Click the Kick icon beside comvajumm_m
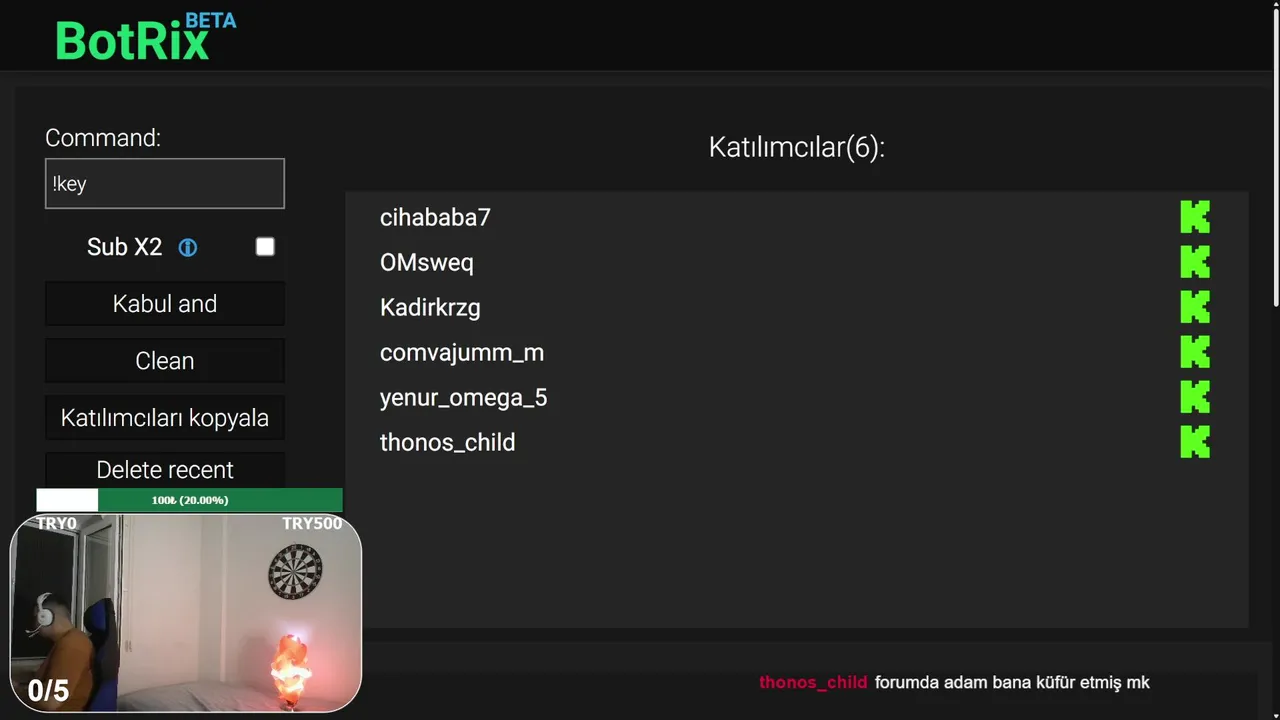1280x720 pixels. (x=1195, y=352)
